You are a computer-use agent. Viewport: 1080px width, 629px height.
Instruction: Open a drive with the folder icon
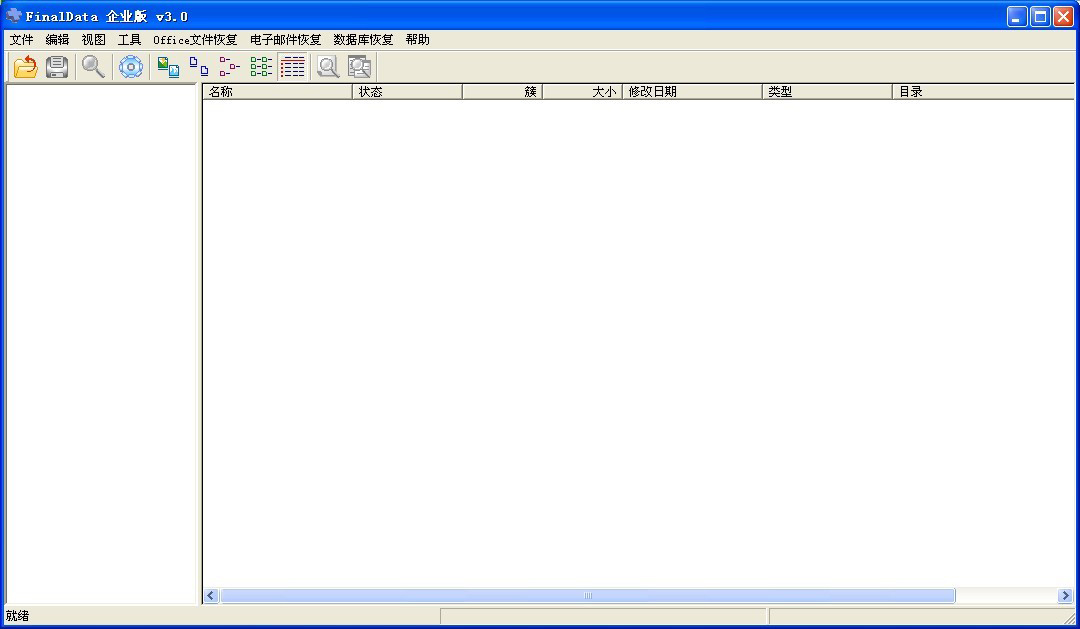(24, 67)
